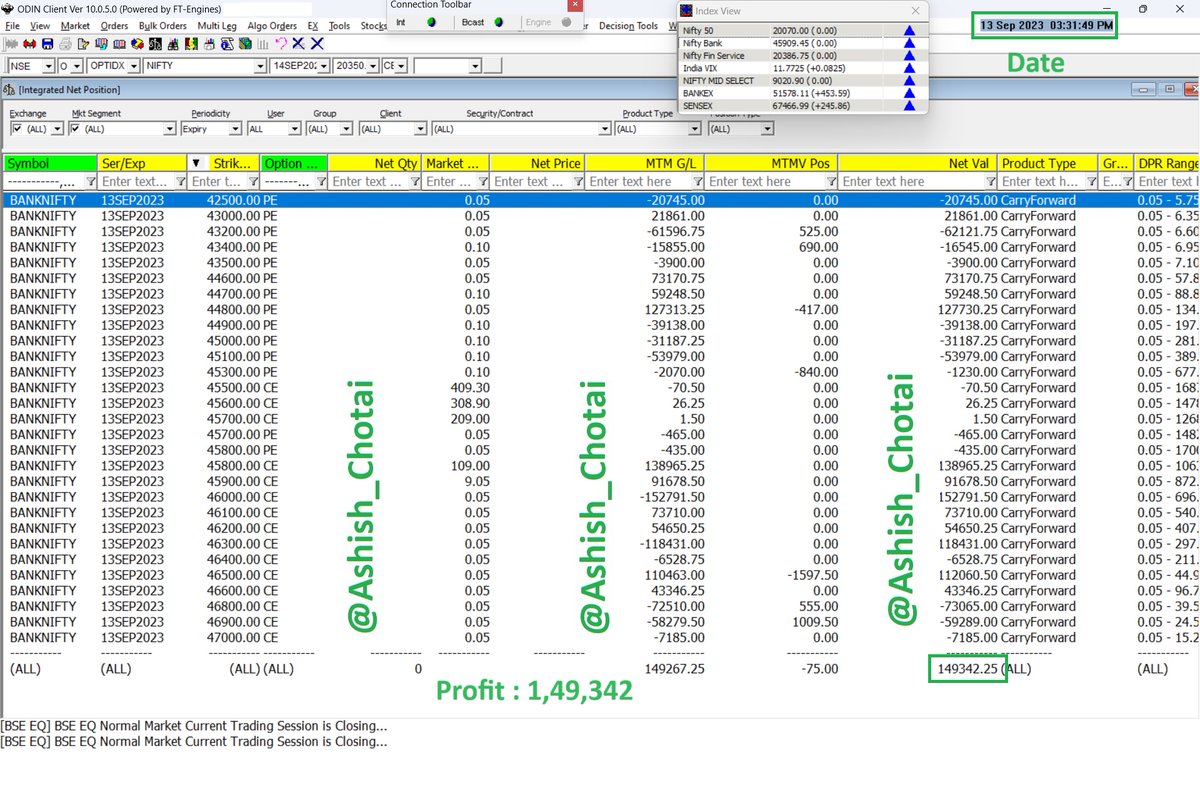
Task: Click the filter funnel under Net Price
Action: (x=578, y=181)
